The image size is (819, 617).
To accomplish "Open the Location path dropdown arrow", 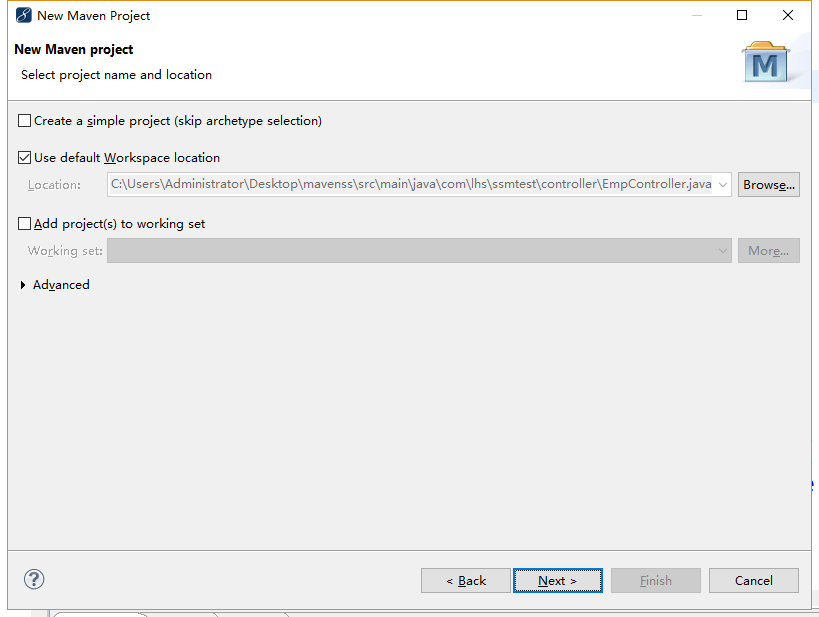I will 723,185.
